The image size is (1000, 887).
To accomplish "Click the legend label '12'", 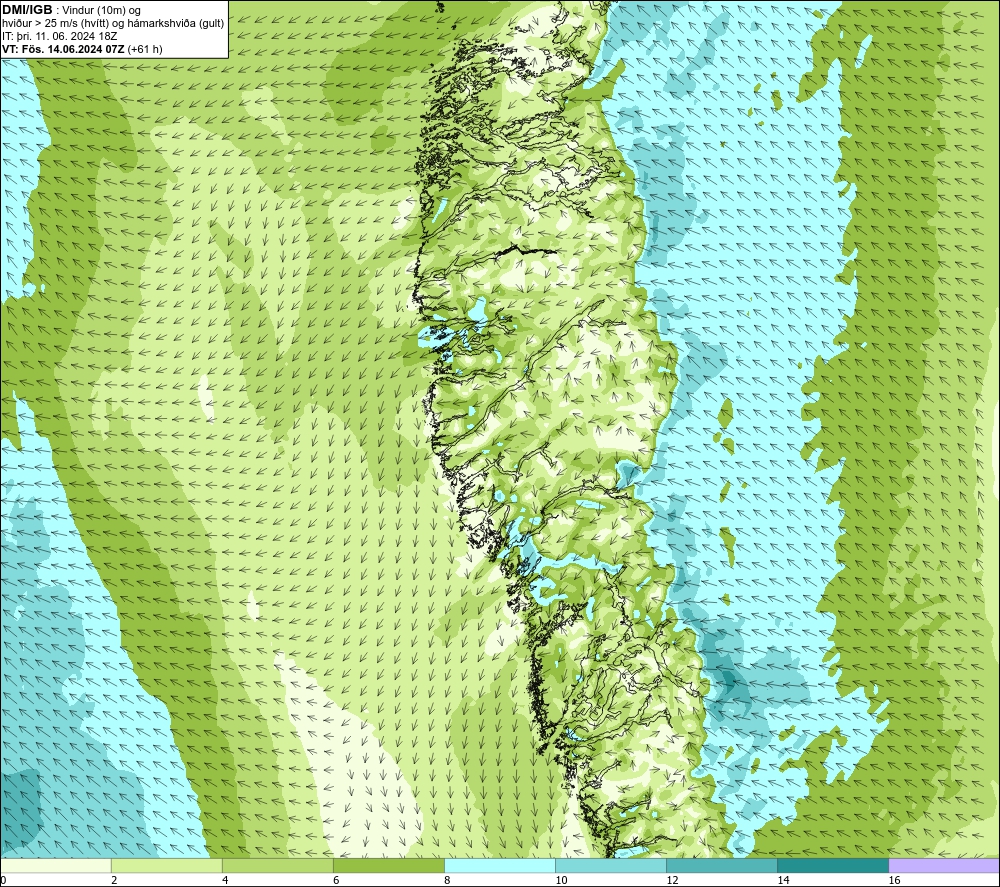I will 672,880.
